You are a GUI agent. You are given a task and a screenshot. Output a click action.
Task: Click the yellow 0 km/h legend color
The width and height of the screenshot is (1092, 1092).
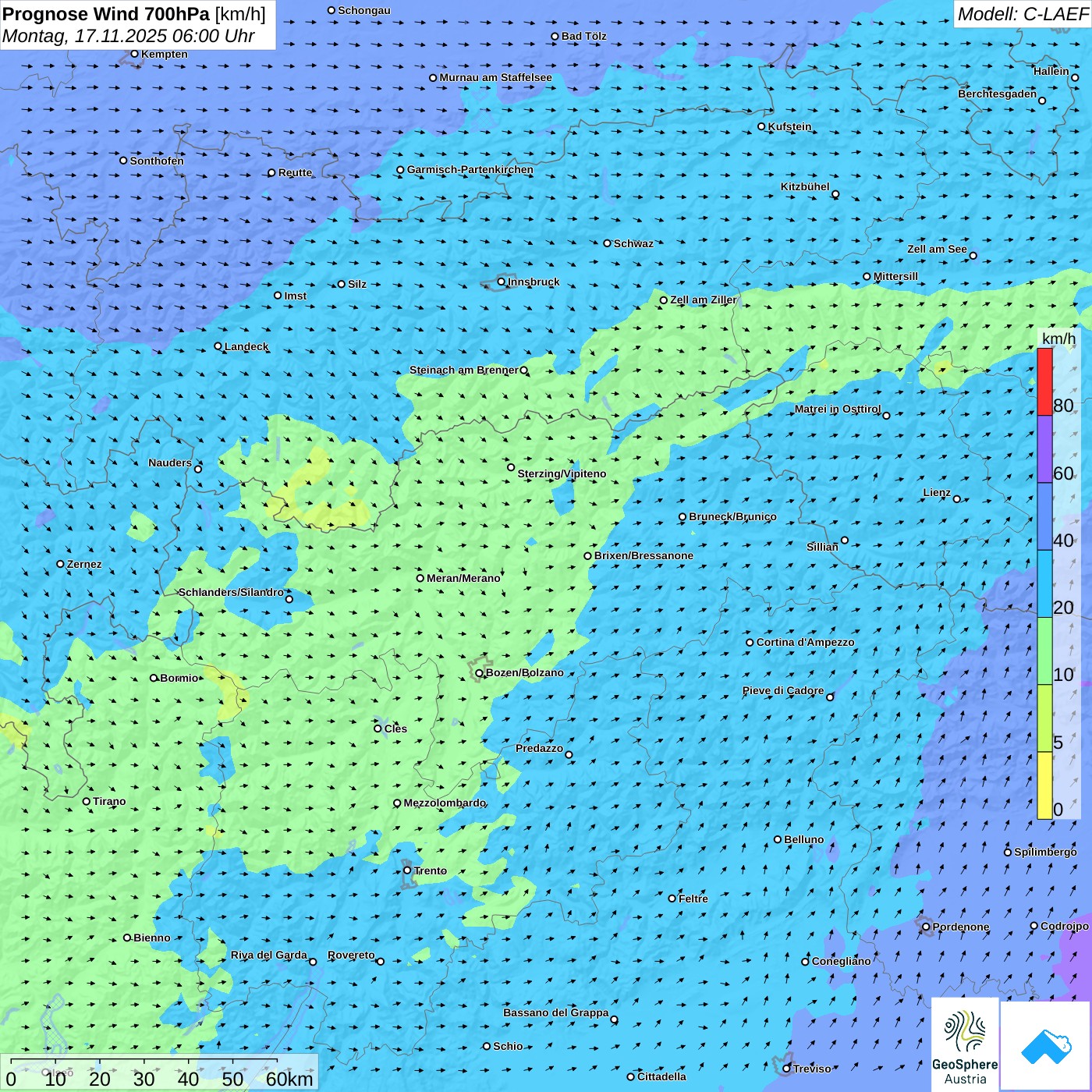click(x=1044, y=785)
